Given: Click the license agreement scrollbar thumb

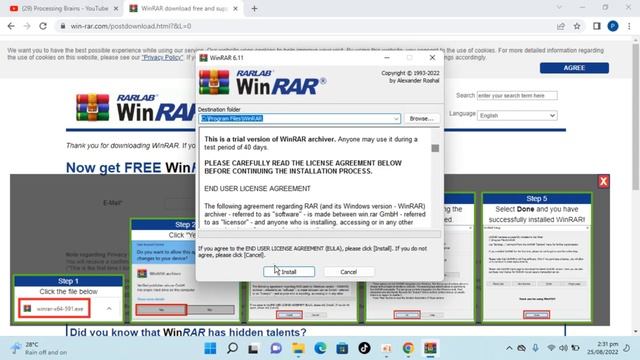Looking at the screenshot, I should click(x=435, y=148).
